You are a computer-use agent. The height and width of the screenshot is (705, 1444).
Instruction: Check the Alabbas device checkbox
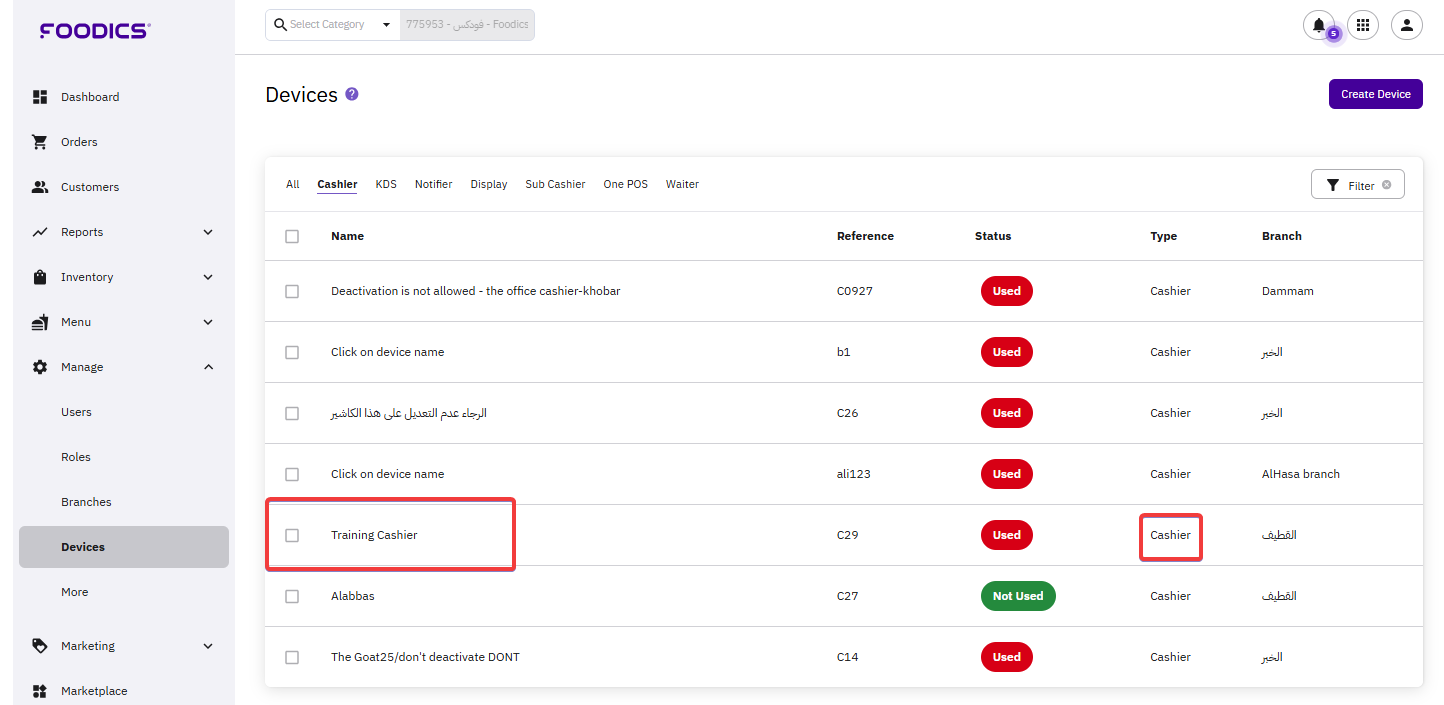(292, 596)
